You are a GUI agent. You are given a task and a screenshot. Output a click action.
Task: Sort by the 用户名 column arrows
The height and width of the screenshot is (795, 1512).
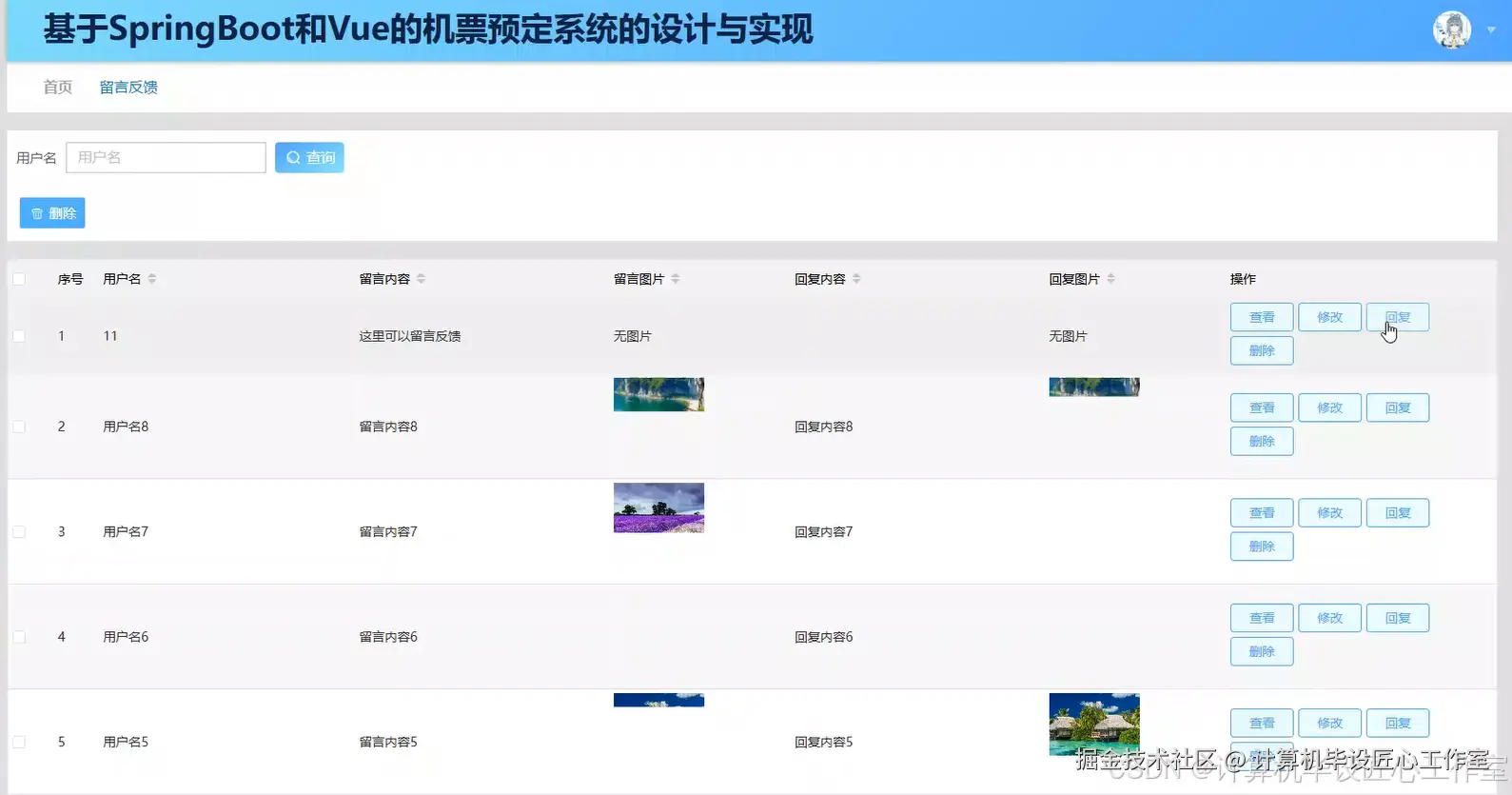[152, 279]
